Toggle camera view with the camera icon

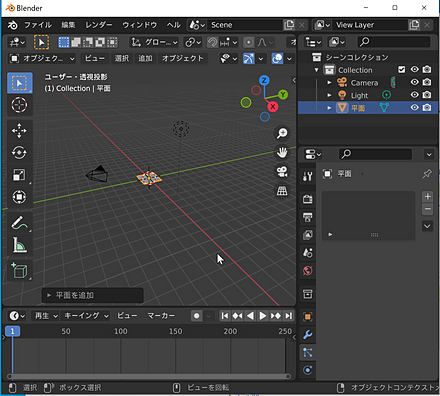click(282, 172)
